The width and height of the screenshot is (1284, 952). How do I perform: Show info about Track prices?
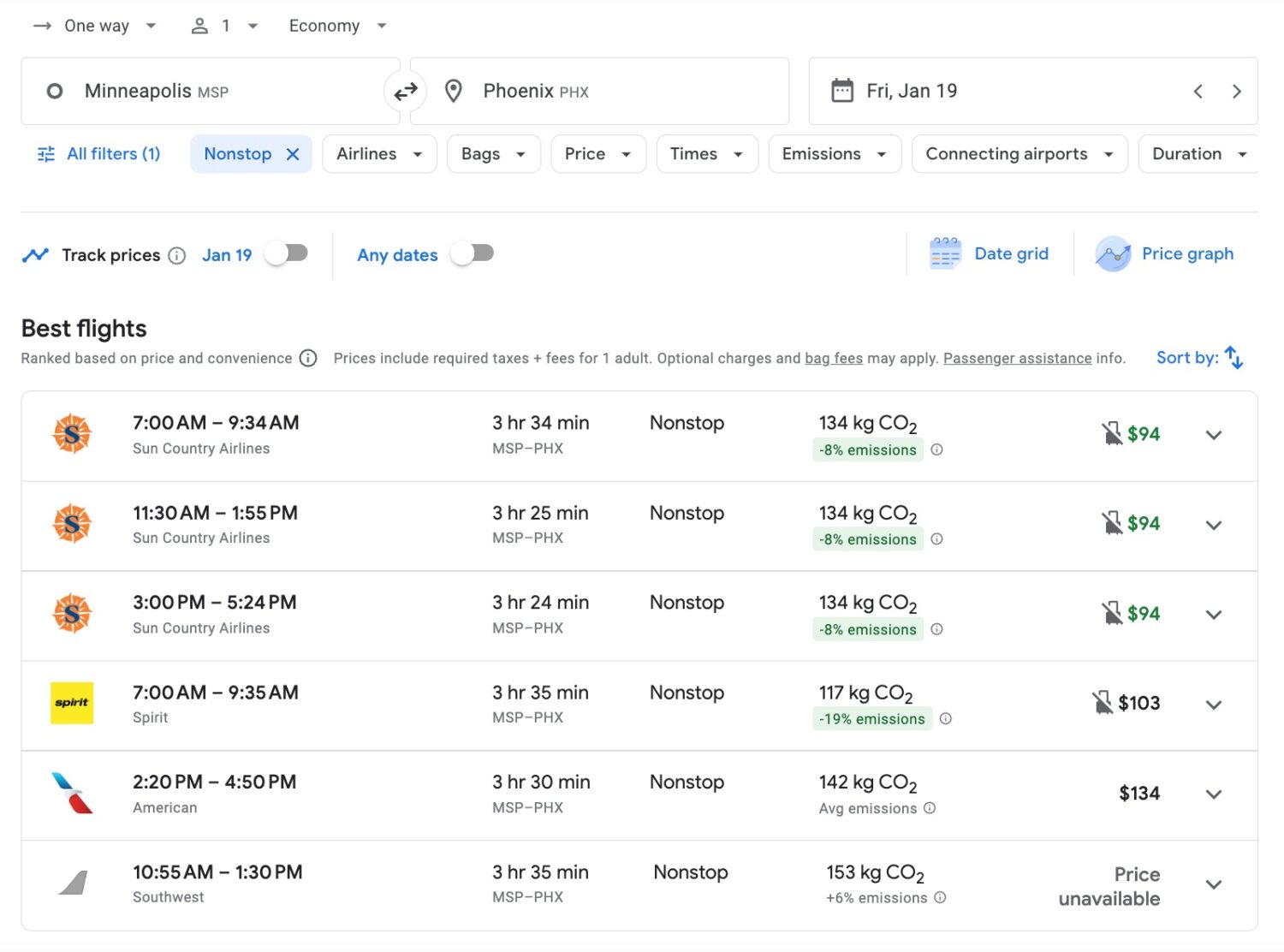tap(177, 256)
